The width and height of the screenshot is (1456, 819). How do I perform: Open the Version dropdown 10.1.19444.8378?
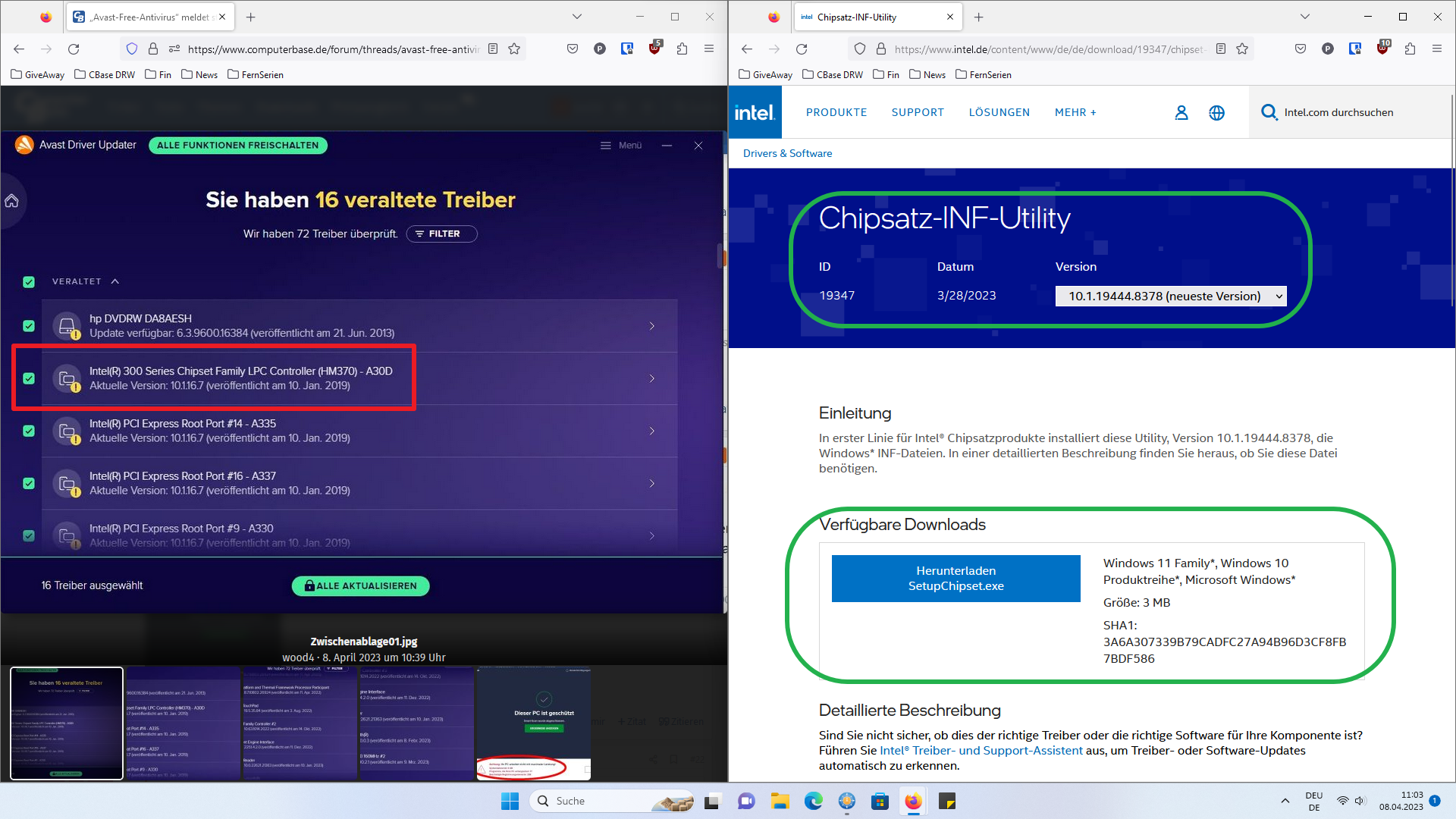(1171, 296)
